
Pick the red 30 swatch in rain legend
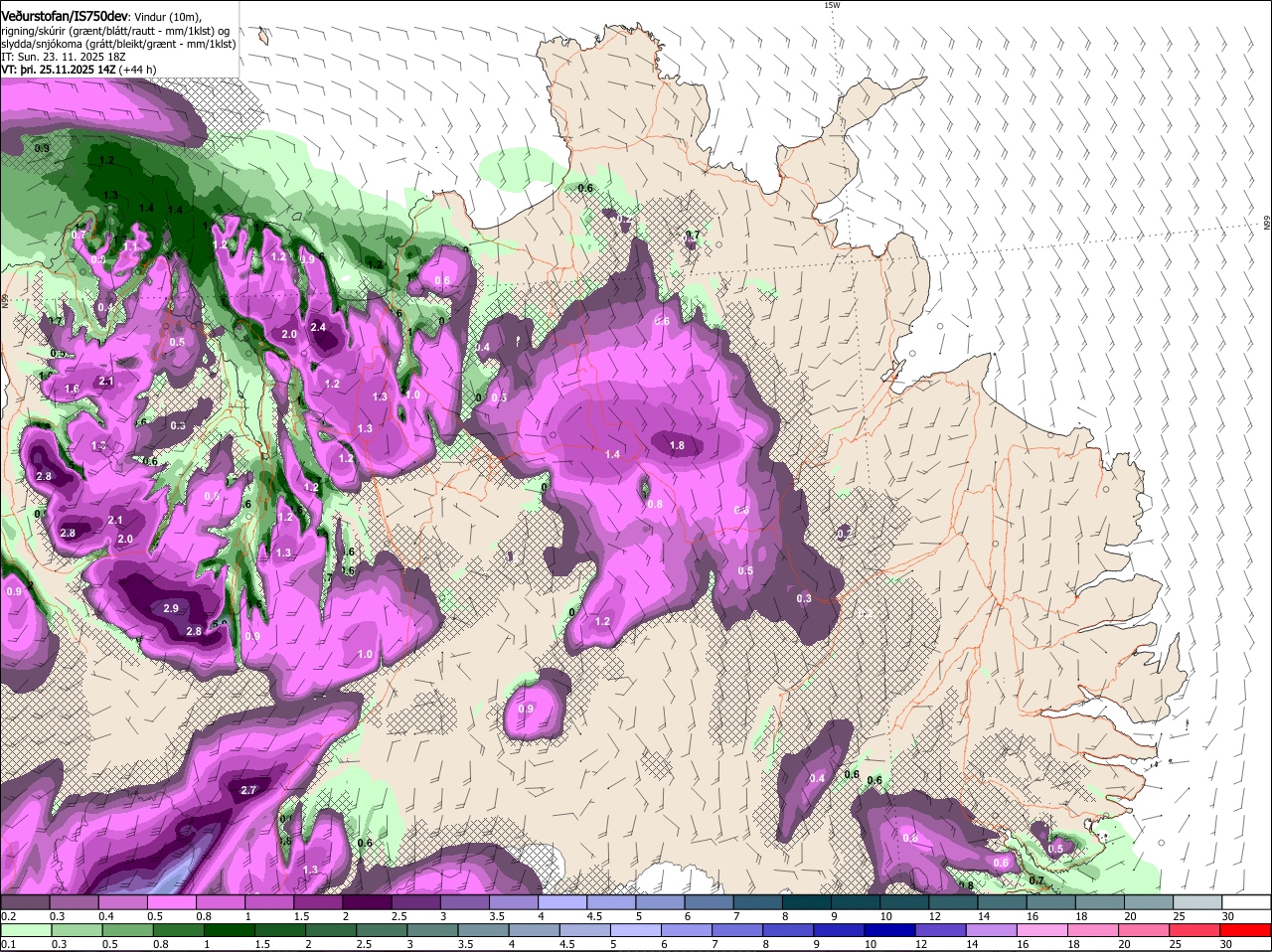[1245, 930]
